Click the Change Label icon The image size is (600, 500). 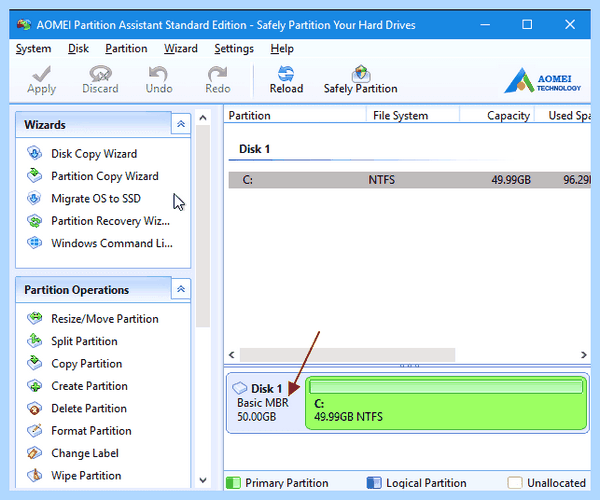(34, 453)
